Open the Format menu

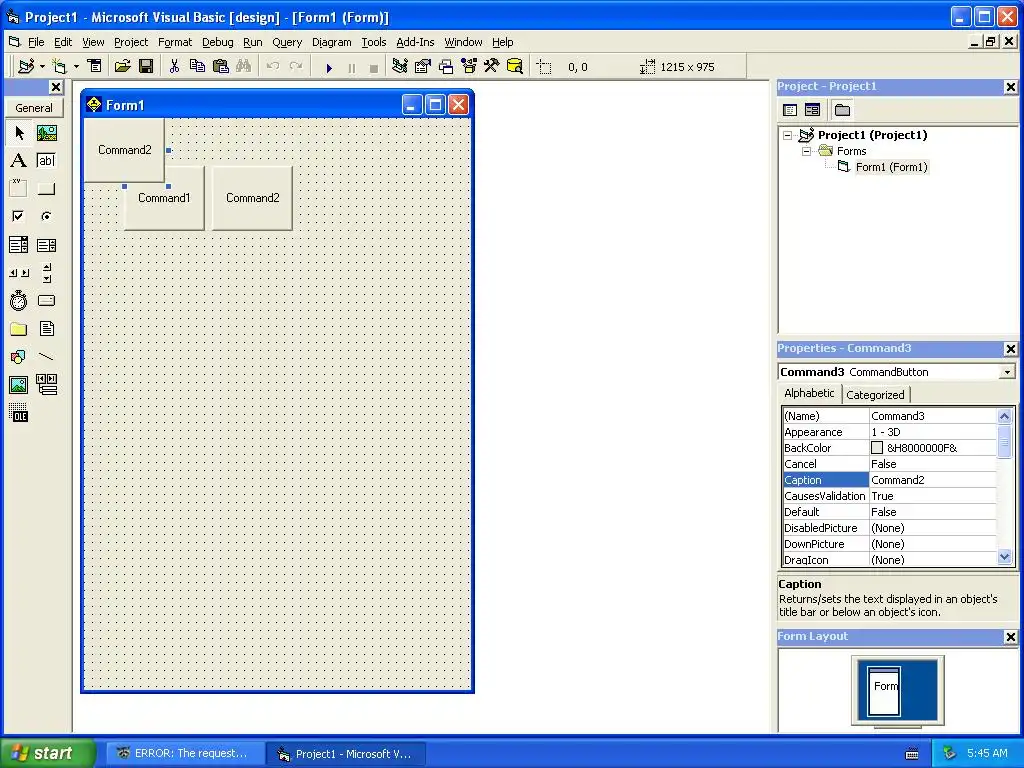coord(175,42)
